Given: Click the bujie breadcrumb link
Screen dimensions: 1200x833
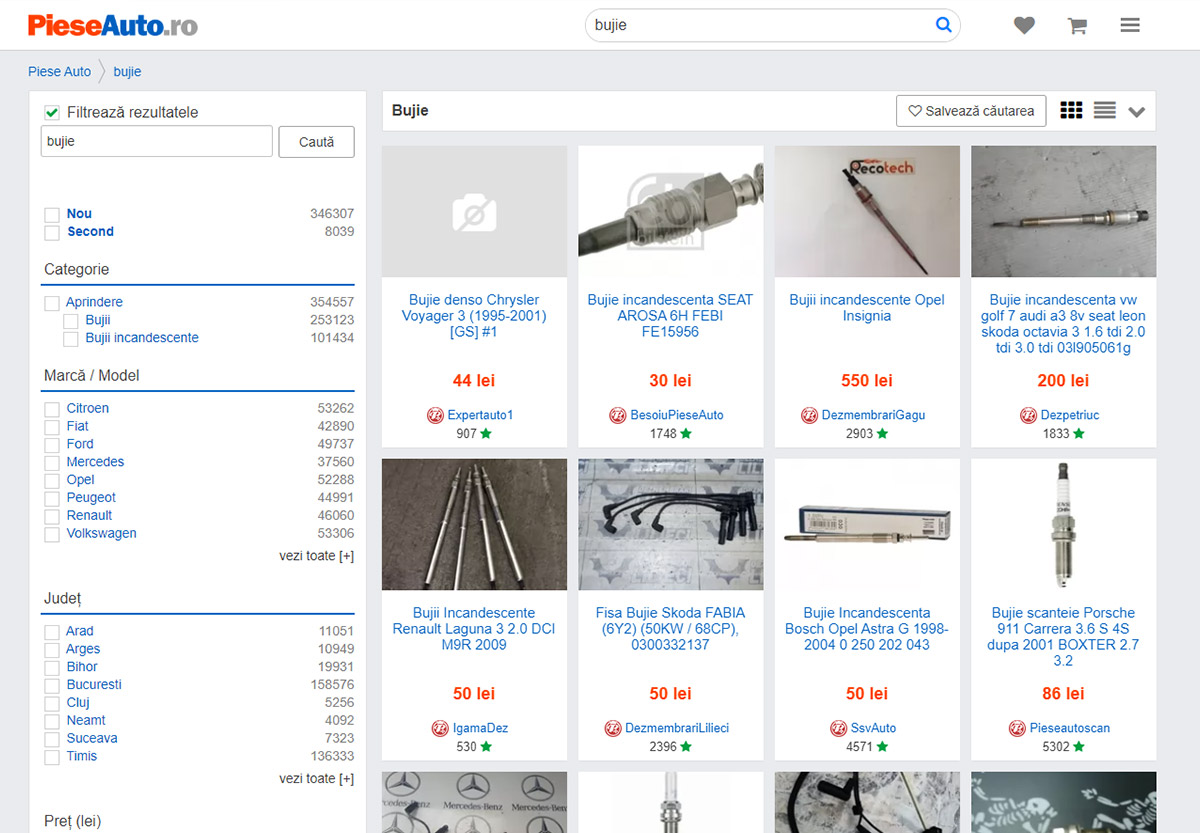Looking at the screenshot, I should (x=127, y=72).
